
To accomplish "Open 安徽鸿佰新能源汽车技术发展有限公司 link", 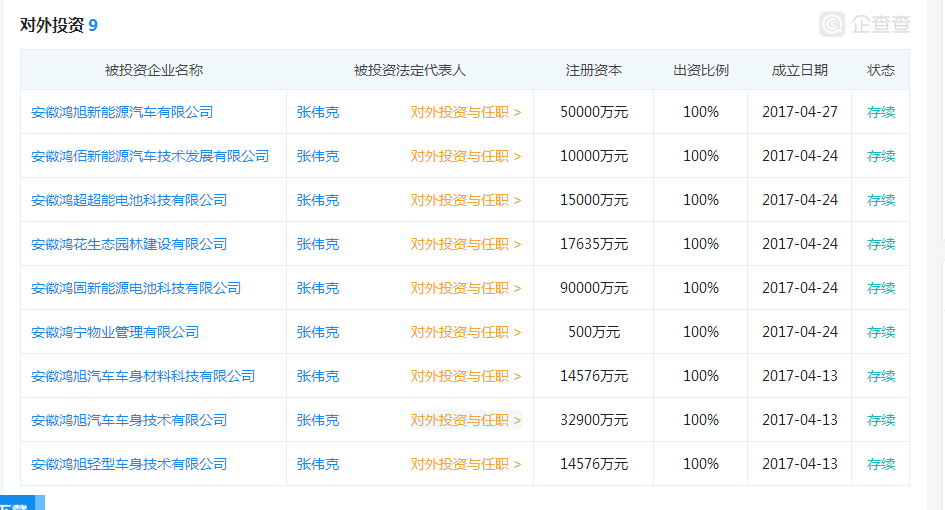I will (x=150, y=156).
